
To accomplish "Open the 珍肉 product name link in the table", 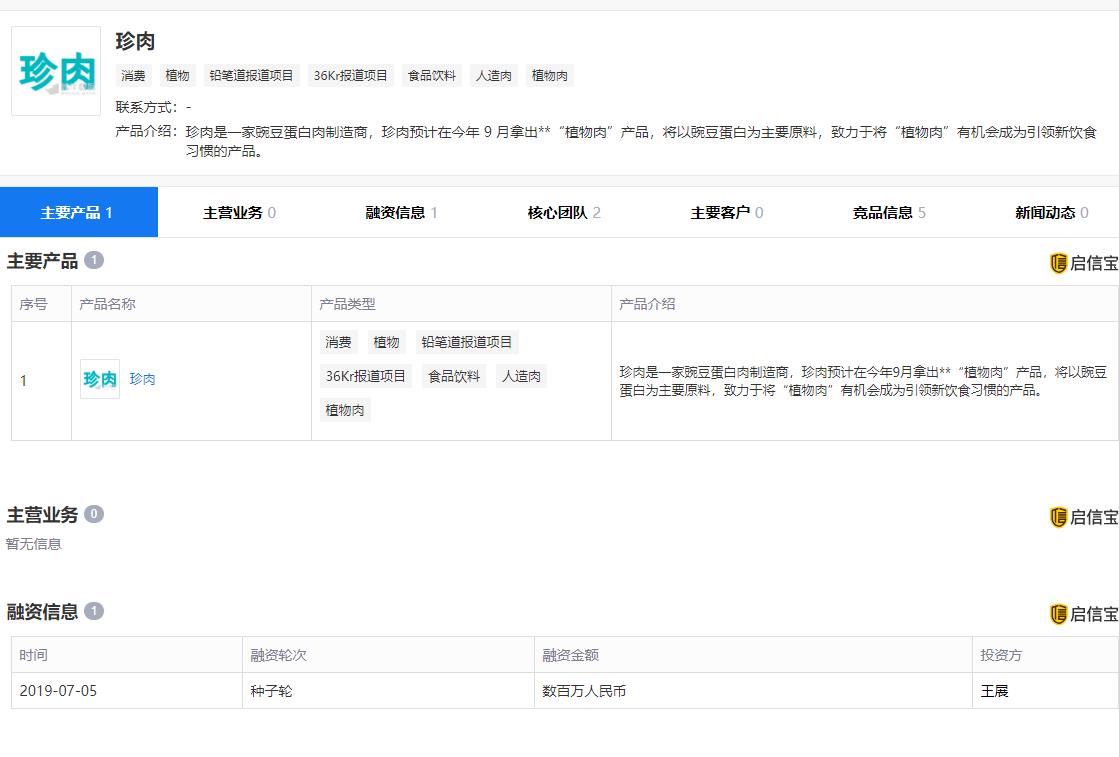I will click(x=142, y=379).
